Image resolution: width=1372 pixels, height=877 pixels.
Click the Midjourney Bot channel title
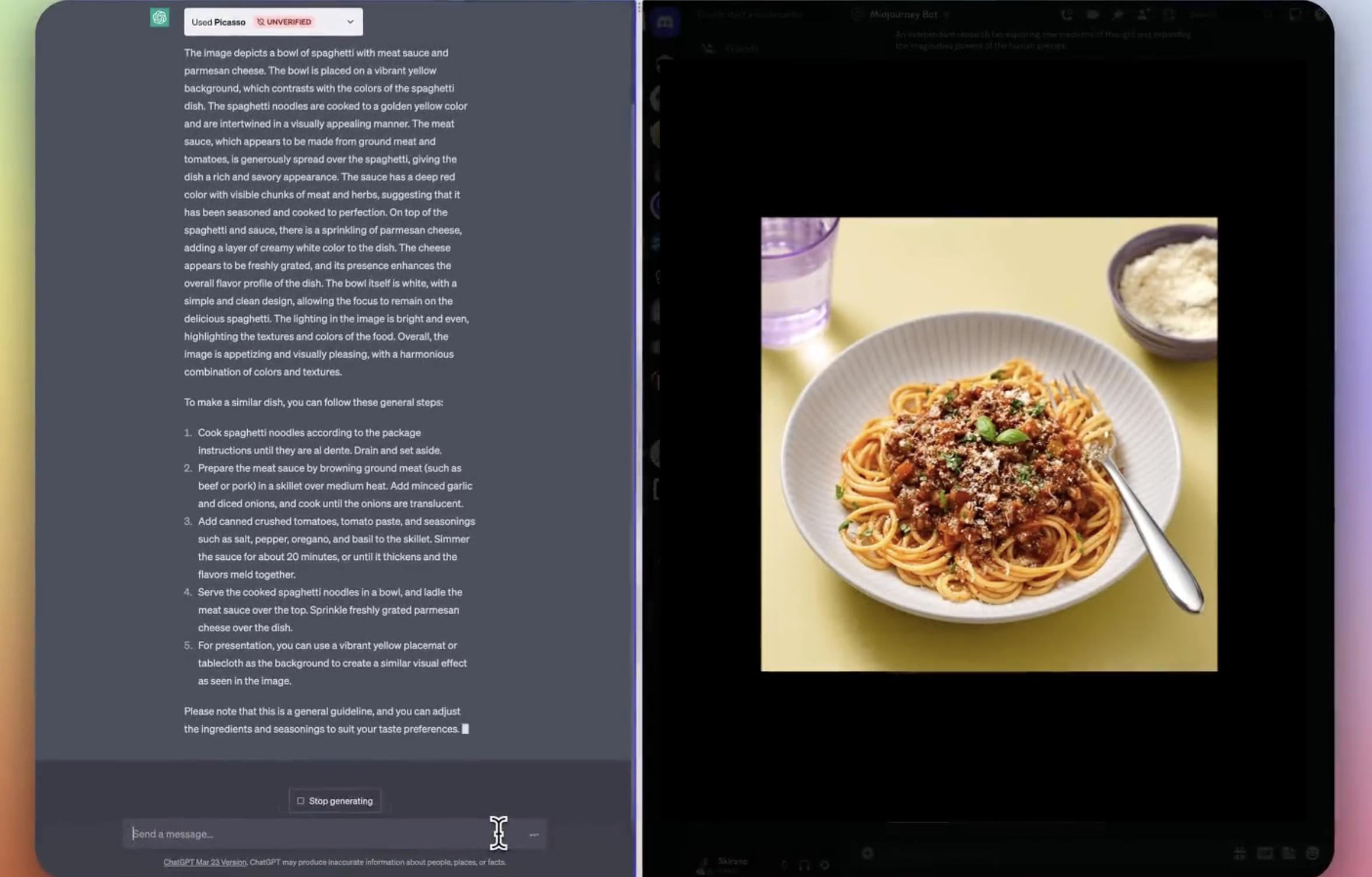click(903, 15)
